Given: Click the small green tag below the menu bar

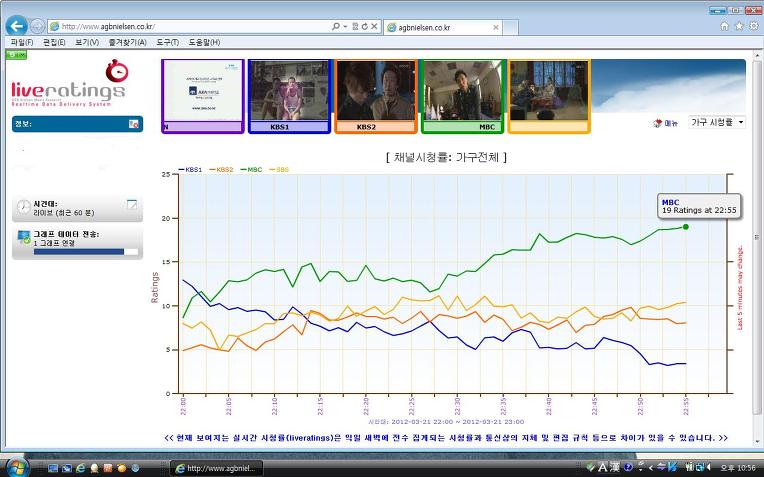Looking at the screenshot, I should click(x=17, y=55).
